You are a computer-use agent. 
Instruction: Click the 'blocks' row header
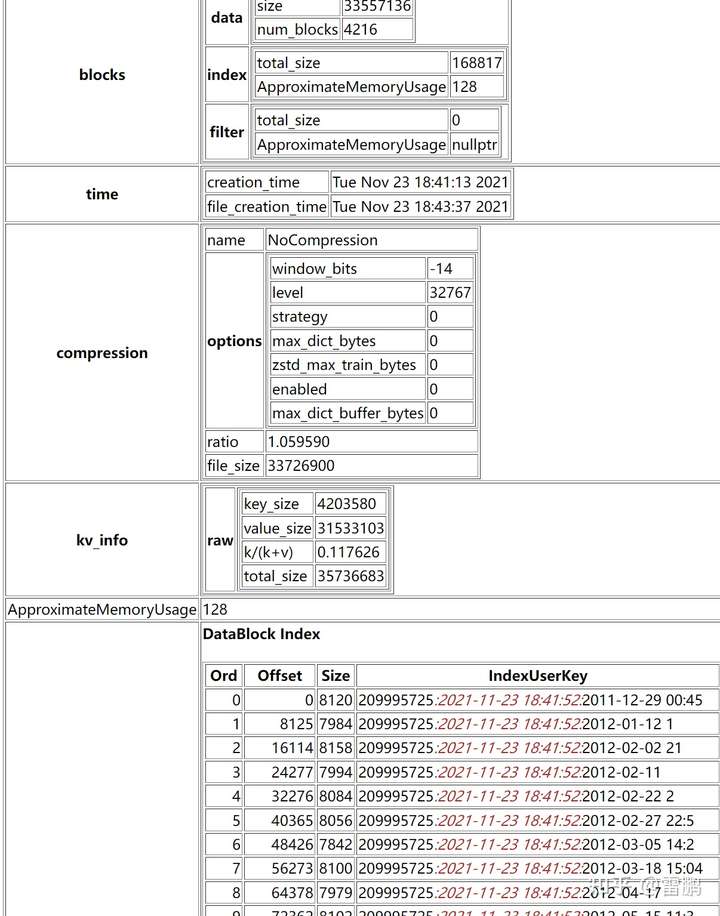coord(102,75)
